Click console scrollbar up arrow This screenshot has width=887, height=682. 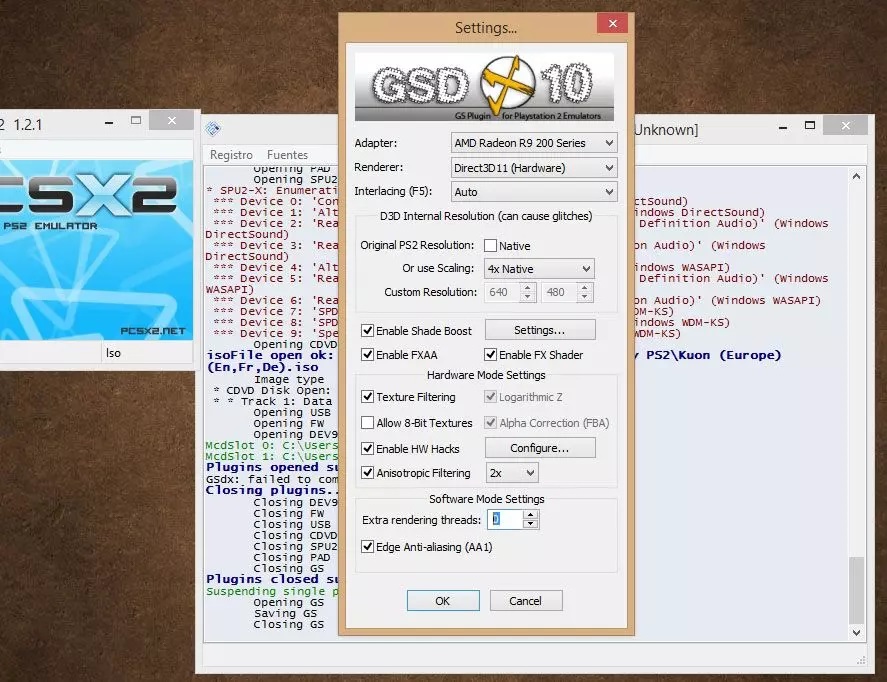point(856,176)
